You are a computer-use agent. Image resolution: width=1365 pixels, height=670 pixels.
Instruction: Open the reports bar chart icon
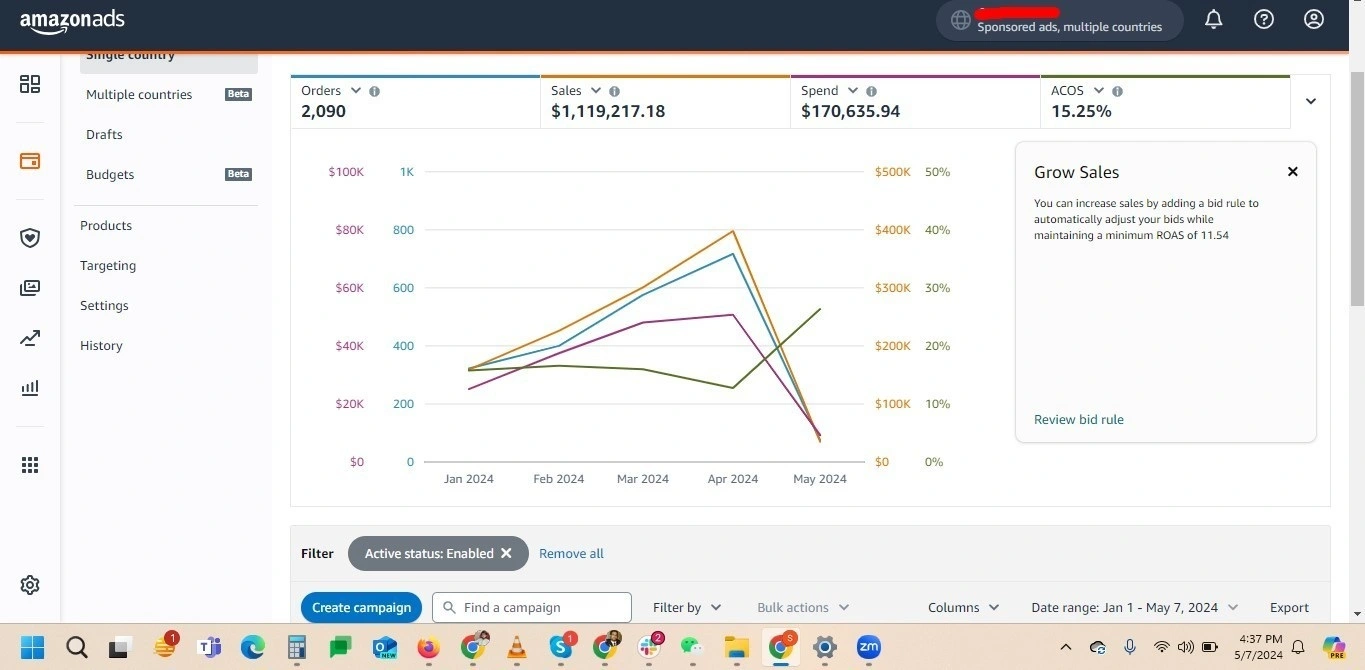coord(29,388)
